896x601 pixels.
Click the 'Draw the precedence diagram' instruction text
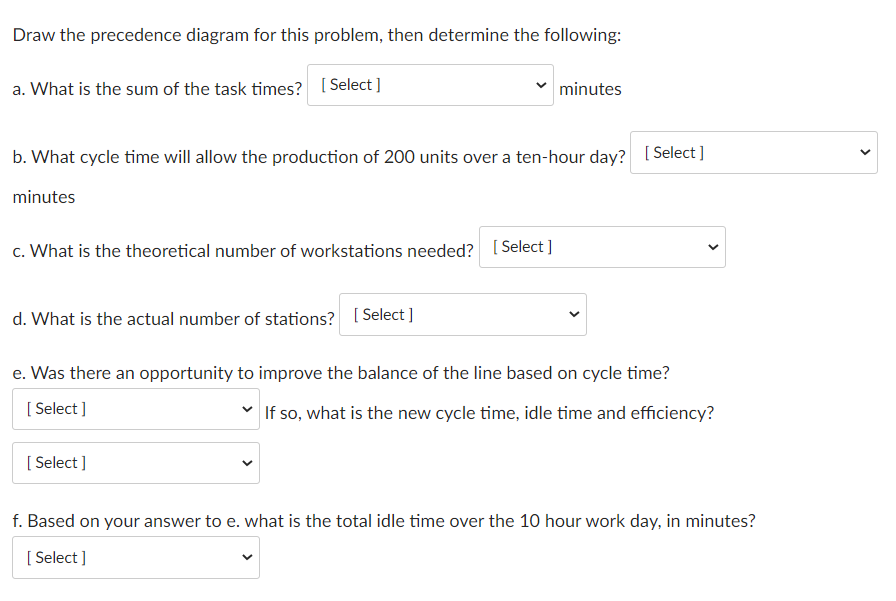click(x=316, y=35)
